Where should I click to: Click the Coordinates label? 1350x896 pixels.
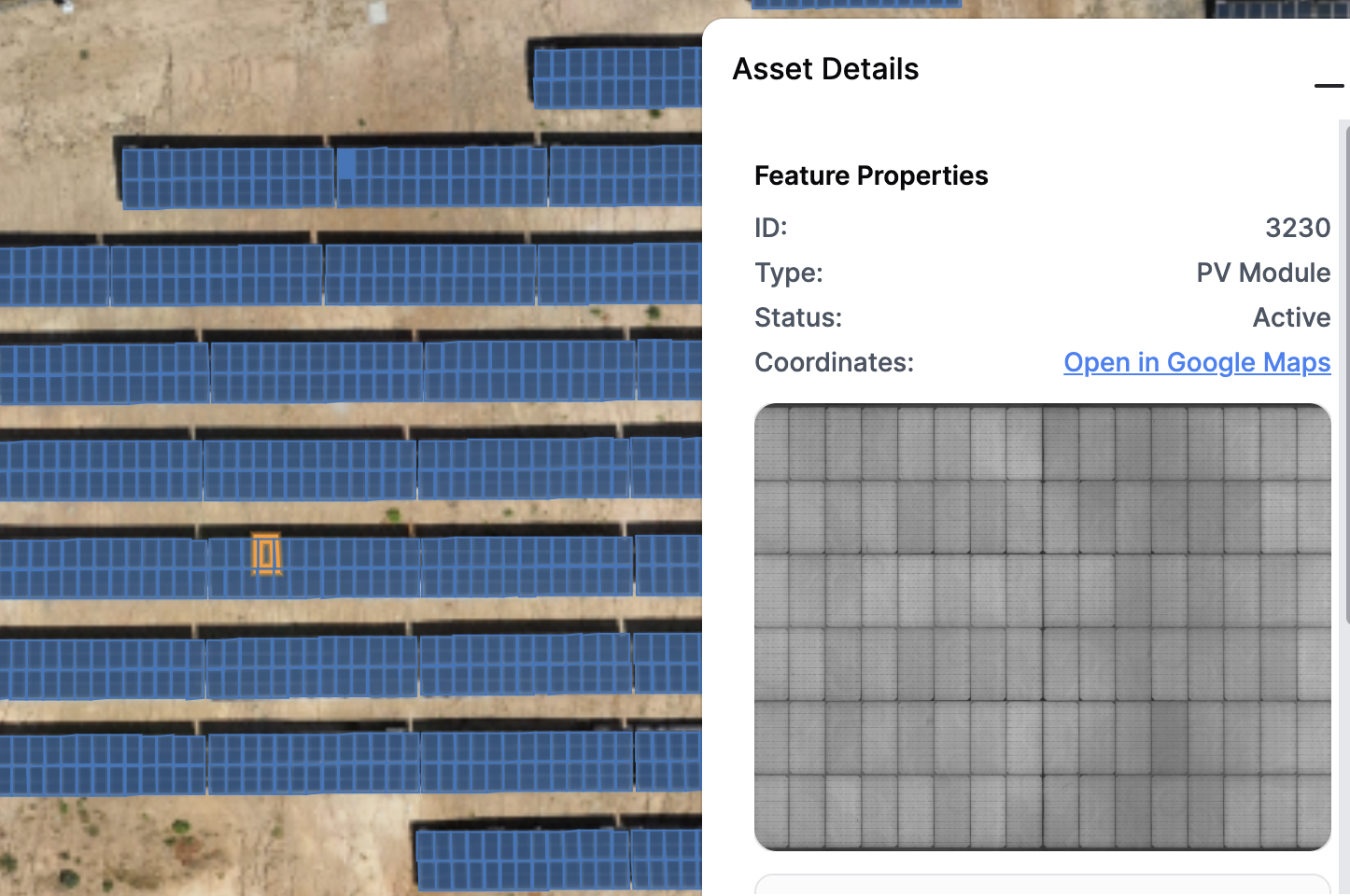click(834, 362)
